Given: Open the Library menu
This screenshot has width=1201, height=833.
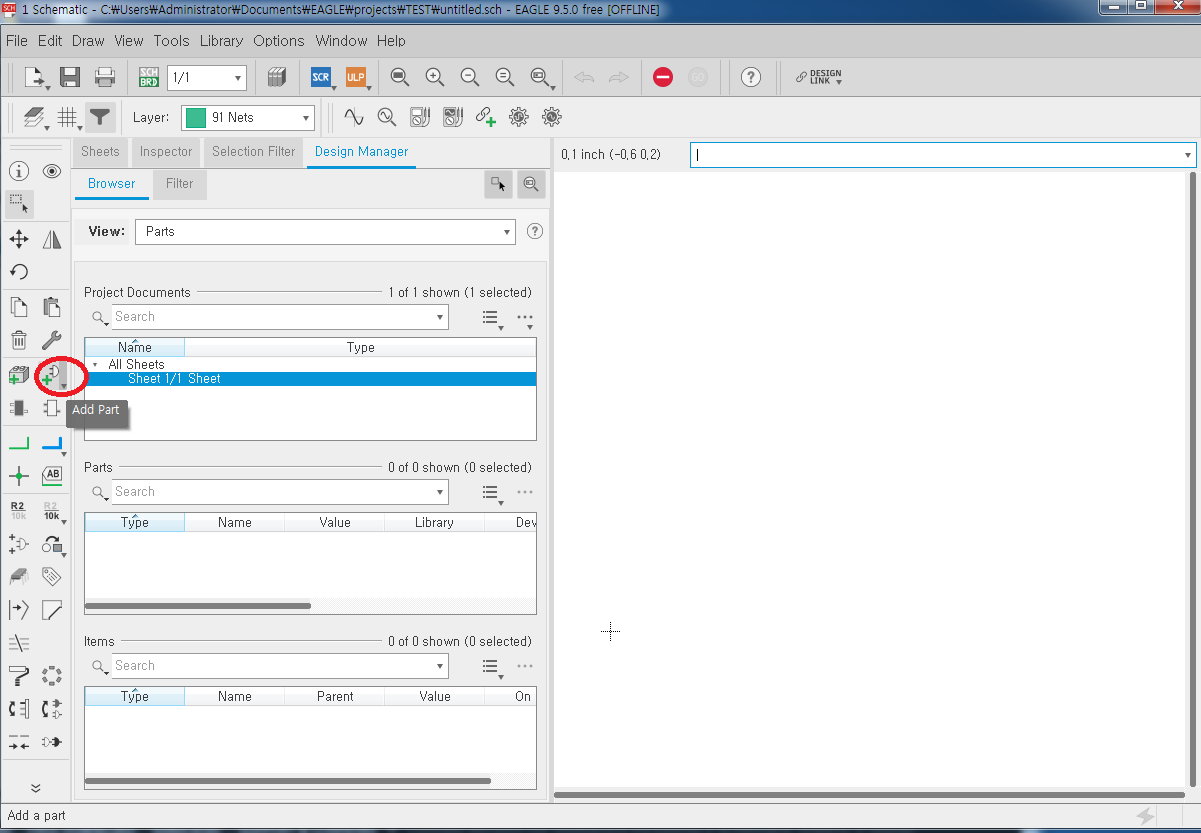Looking at the screenshot, I should [221, 41].
